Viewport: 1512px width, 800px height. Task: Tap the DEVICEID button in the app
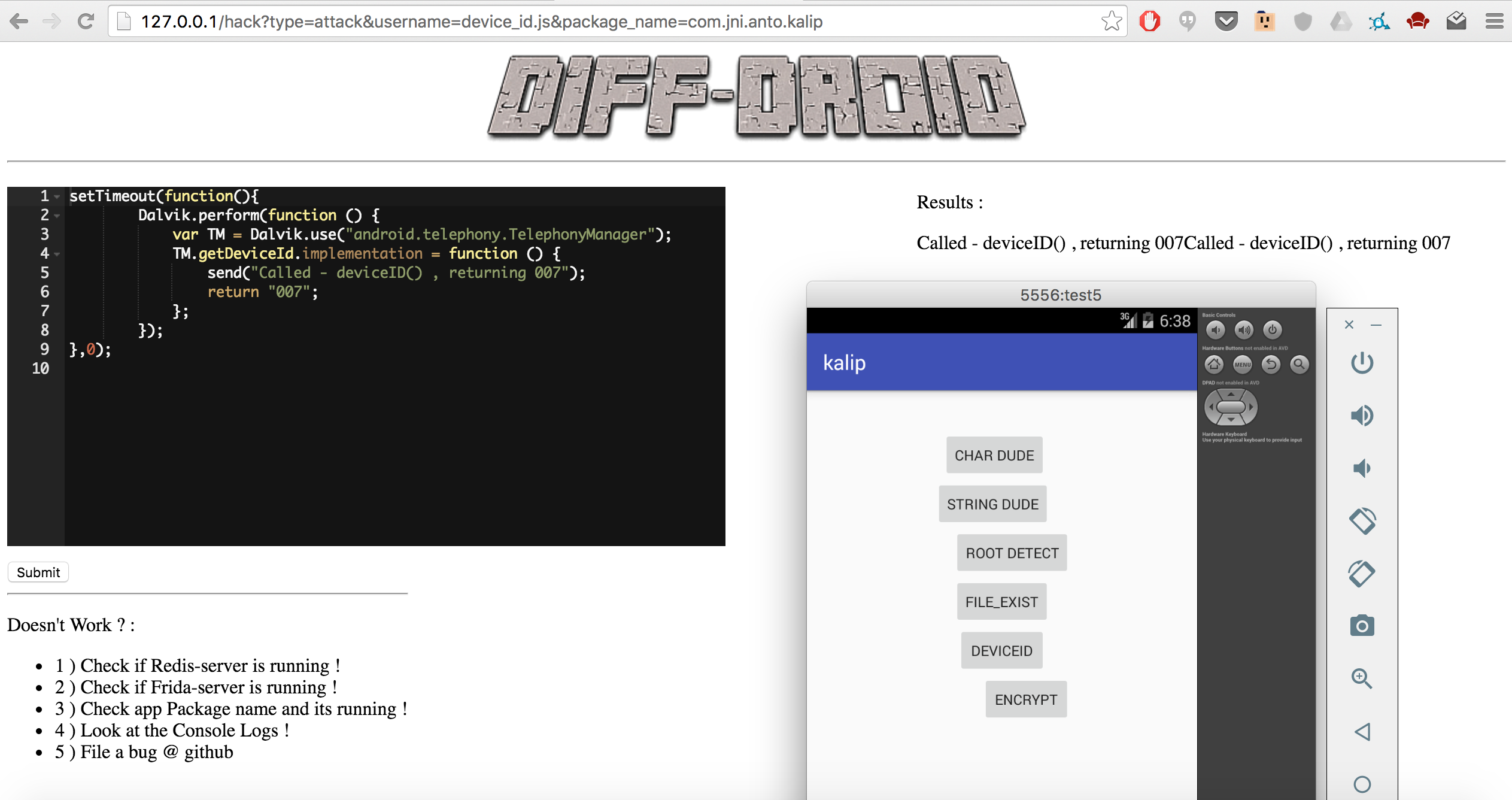(1001, 650)
